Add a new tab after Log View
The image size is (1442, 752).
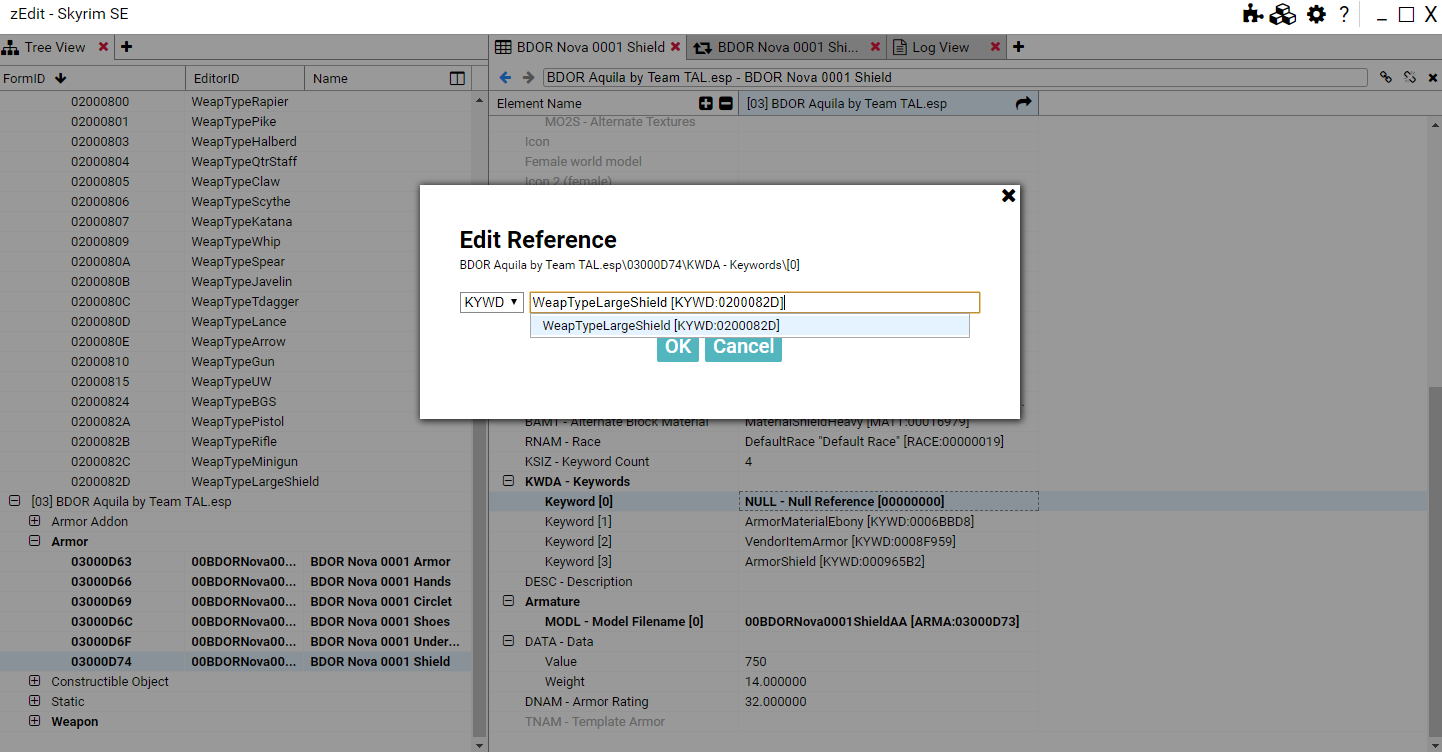1018,47
